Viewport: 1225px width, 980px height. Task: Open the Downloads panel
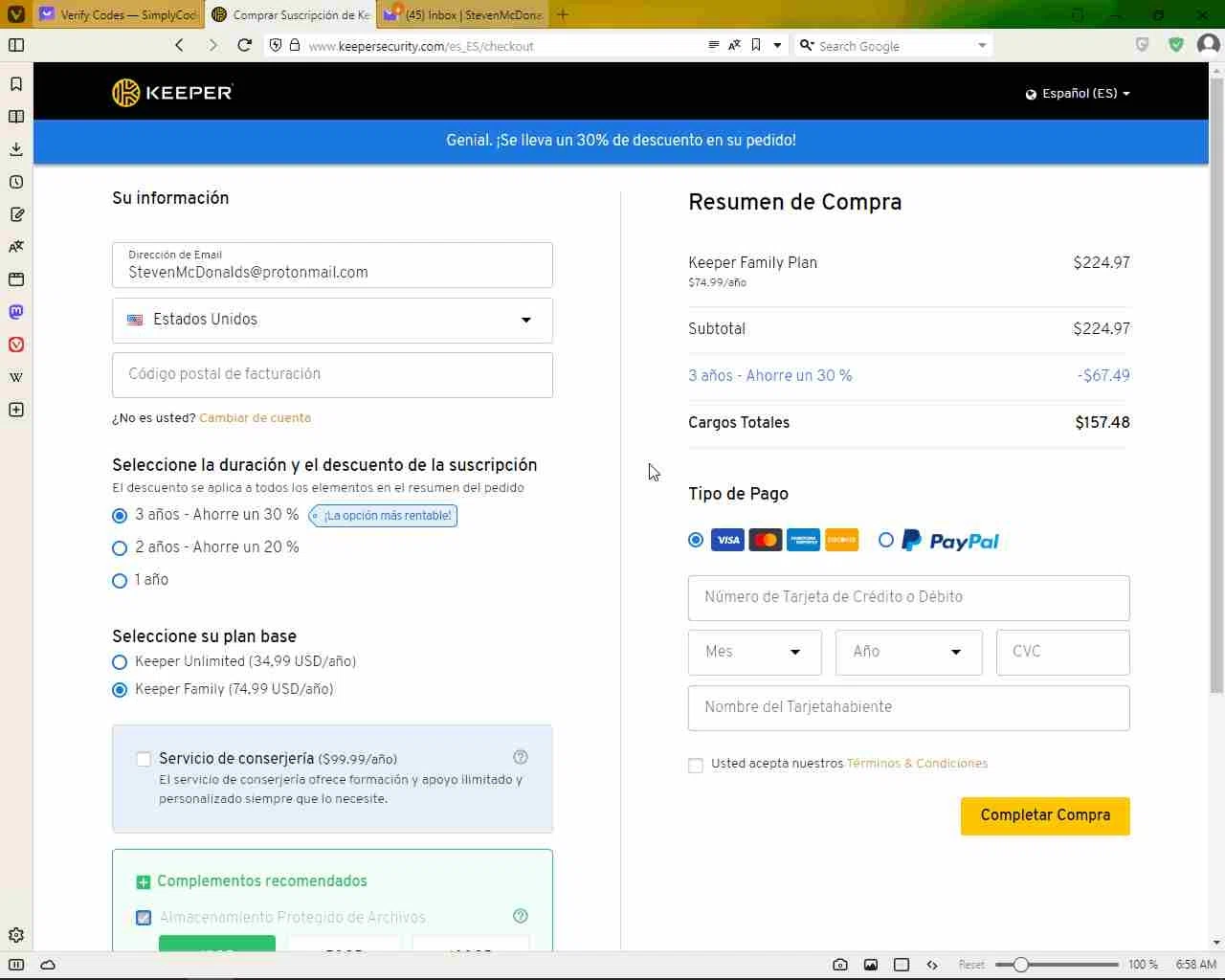click(16, 149)
